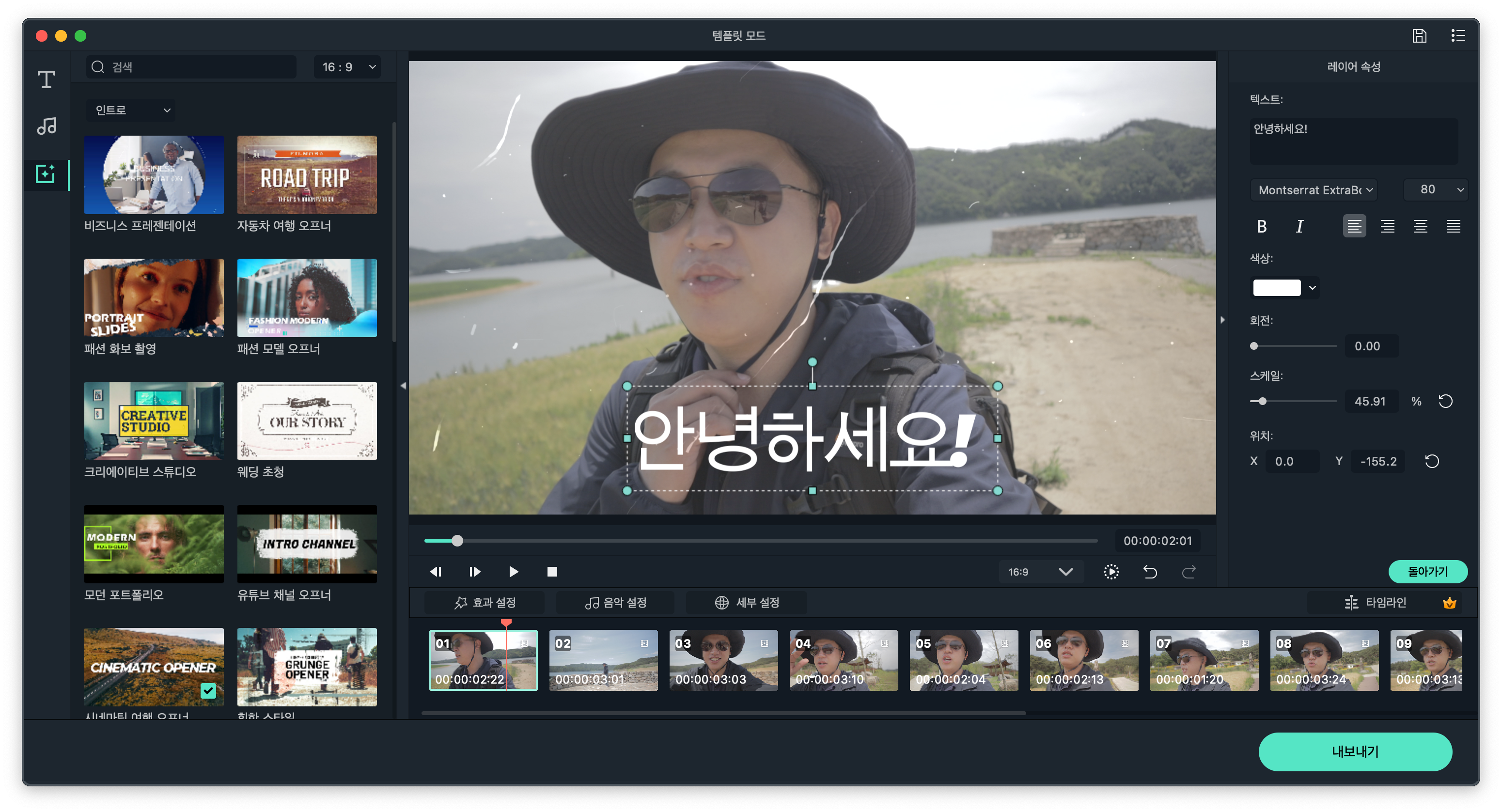Image resolution: width=1502 pixels, height=812 pixels.
Task: Switch to the 음악 설정 tab
Action: pyautogui.click(x=616, y=603)
